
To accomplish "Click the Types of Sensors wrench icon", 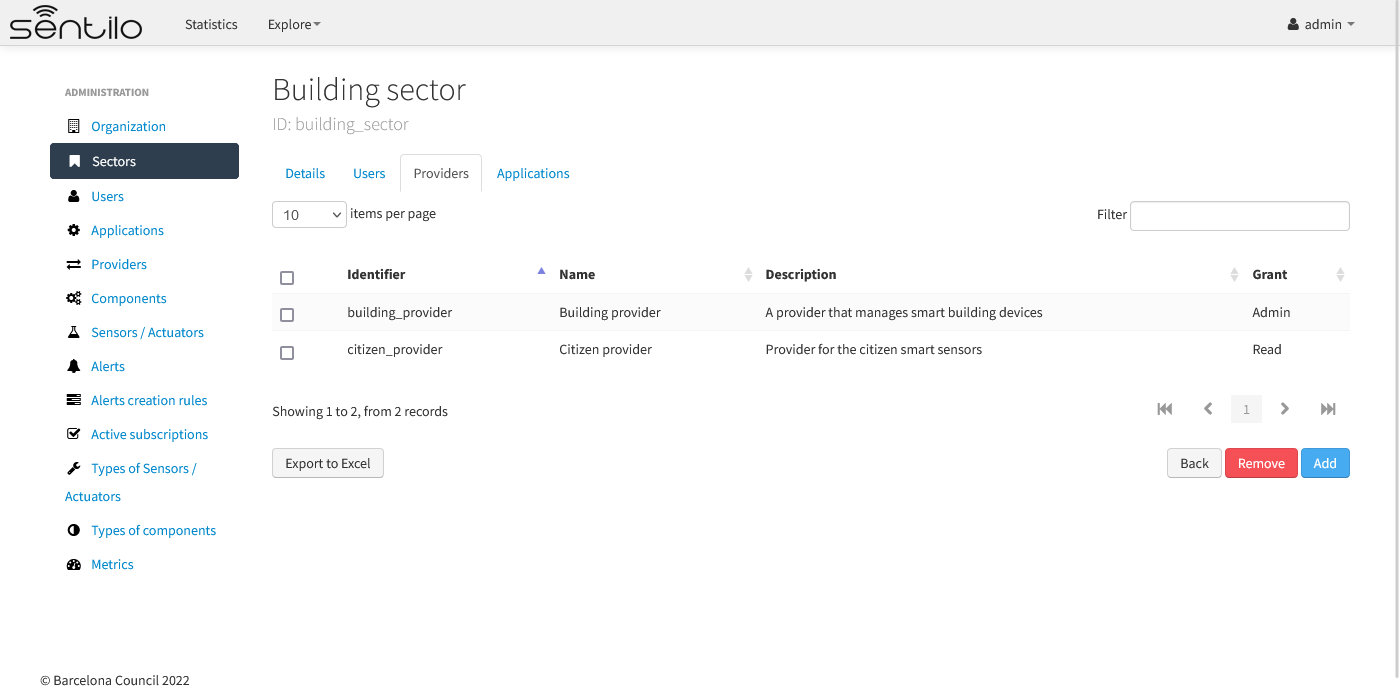I will (73, 468).
